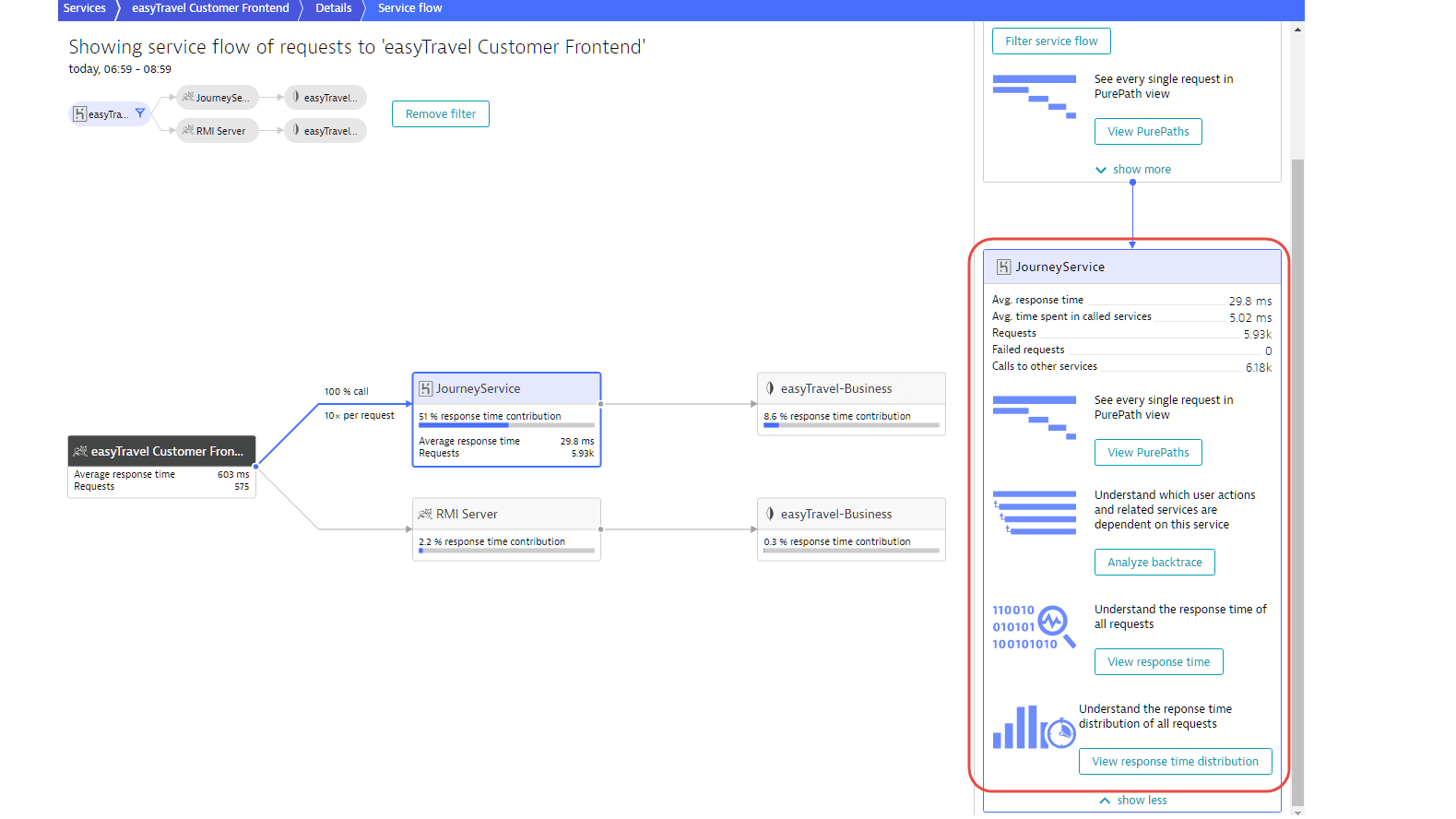The height and width of the screenshot is (819, 1456).
Task: Click the service icon on the easyTra... chip
Action: 80,114
